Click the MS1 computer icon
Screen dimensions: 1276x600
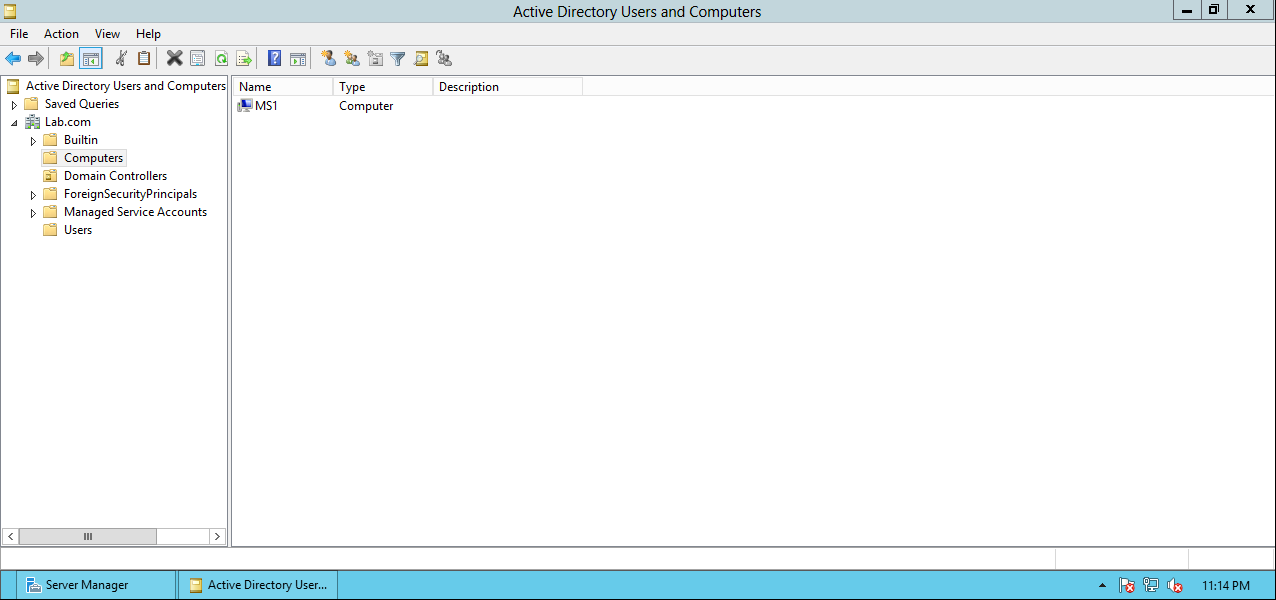pyautogui.click(x=245, y=106)
